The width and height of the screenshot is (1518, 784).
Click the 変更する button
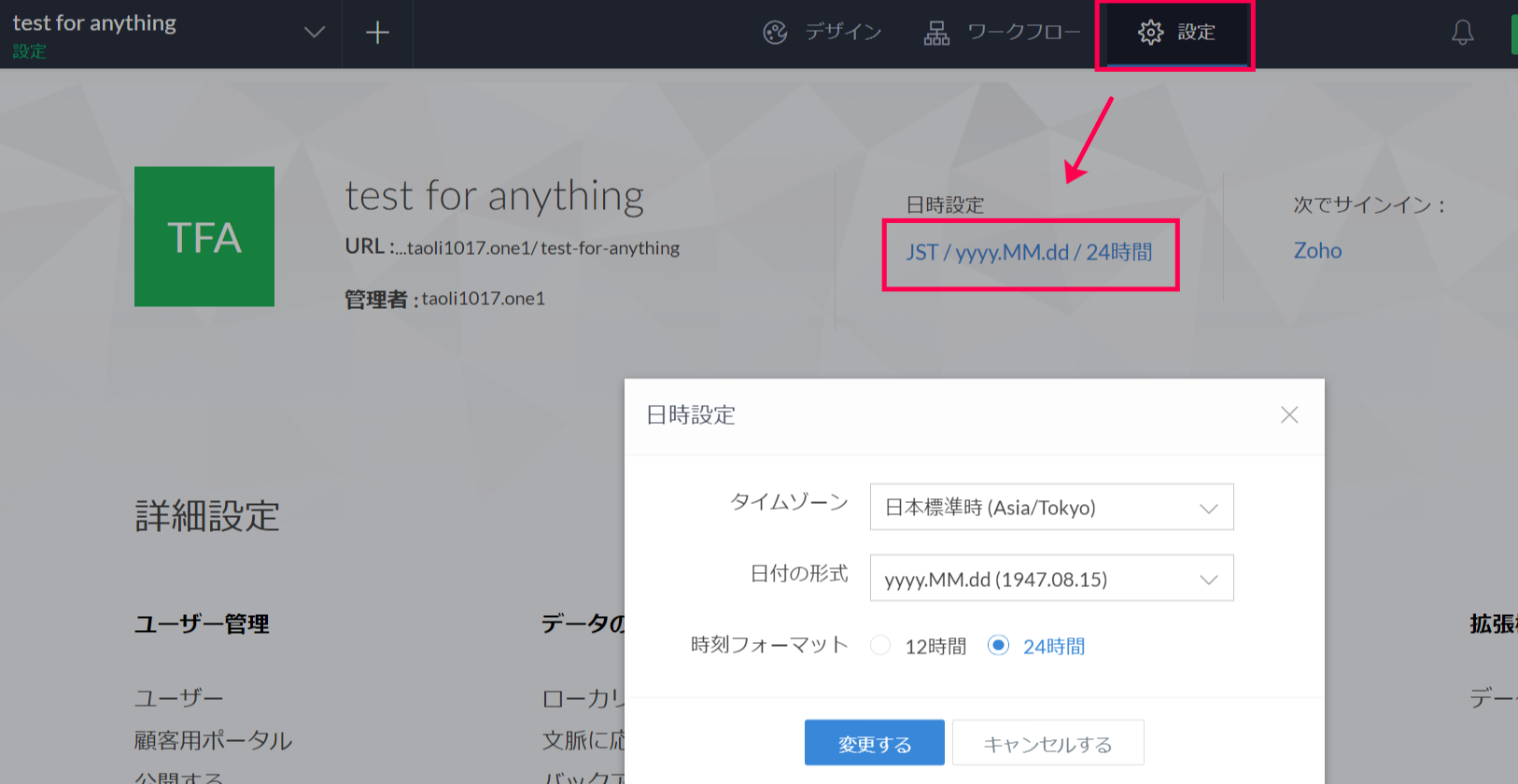tap(874, 743)
